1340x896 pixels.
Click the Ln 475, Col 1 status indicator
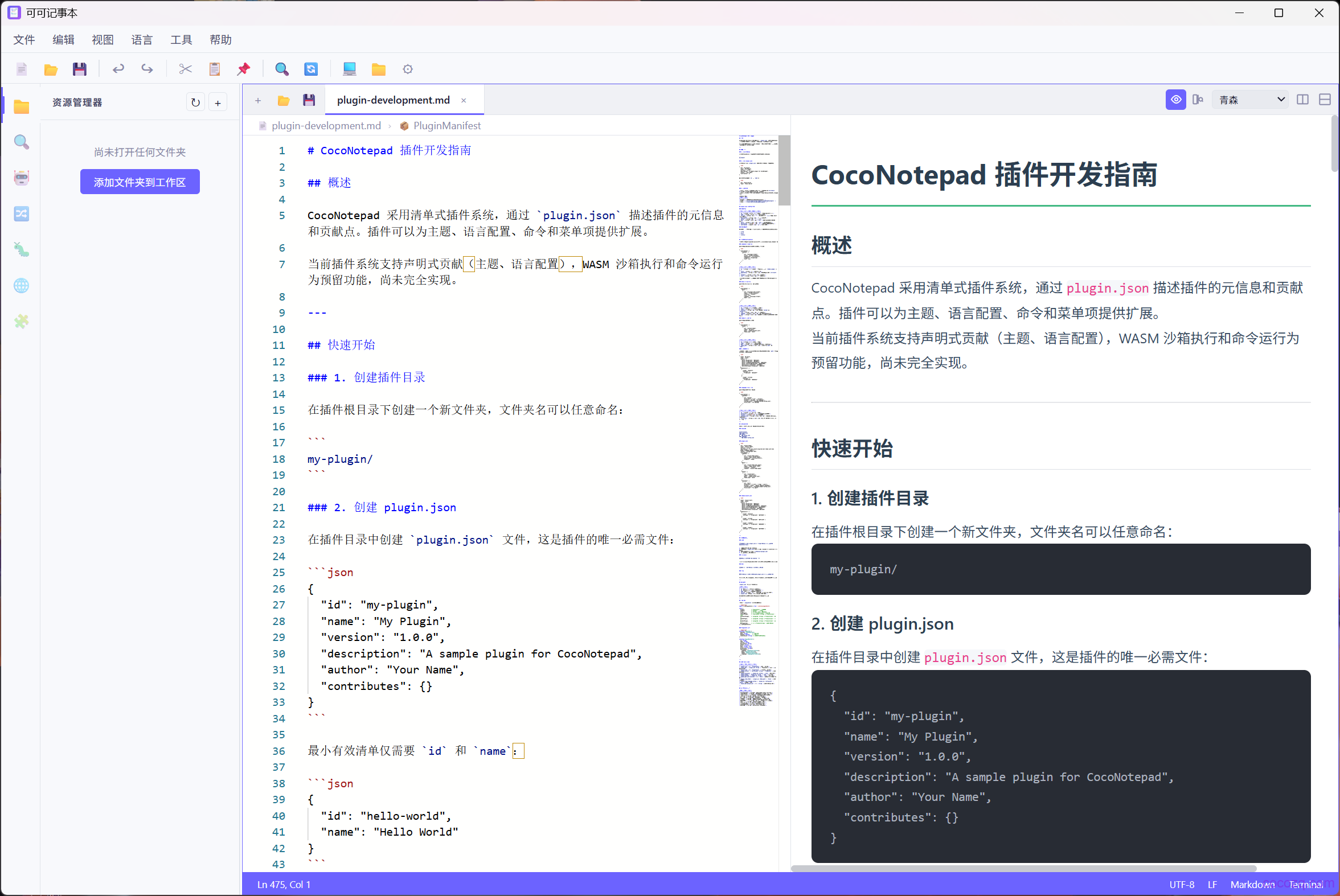click(284, 884)
